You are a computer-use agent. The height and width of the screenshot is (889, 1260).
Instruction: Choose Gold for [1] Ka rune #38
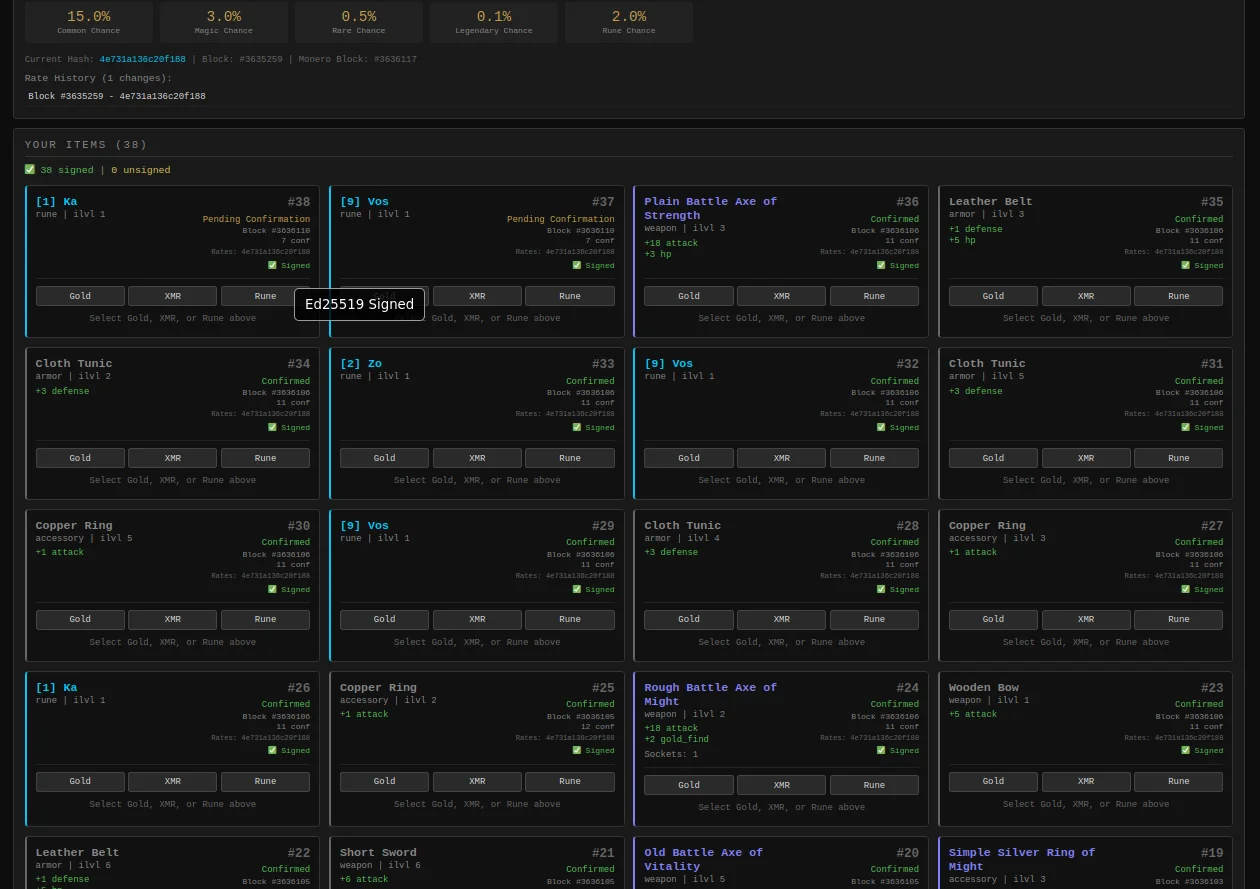point(80,296)
